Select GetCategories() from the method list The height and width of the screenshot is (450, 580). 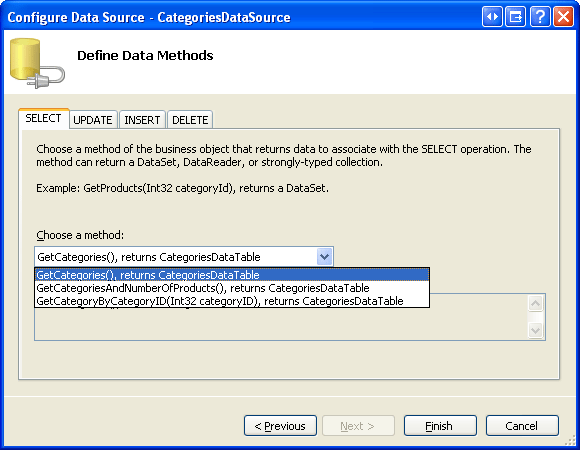pos(232,275)
